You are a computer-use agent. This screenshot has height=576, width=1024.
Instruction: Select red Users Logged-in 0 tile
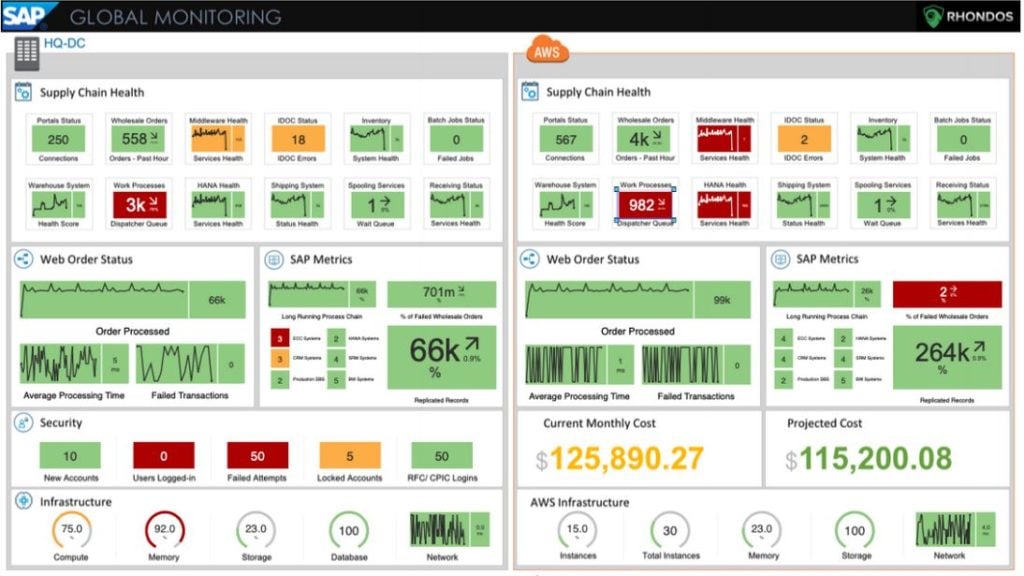(x=164, y=455)
